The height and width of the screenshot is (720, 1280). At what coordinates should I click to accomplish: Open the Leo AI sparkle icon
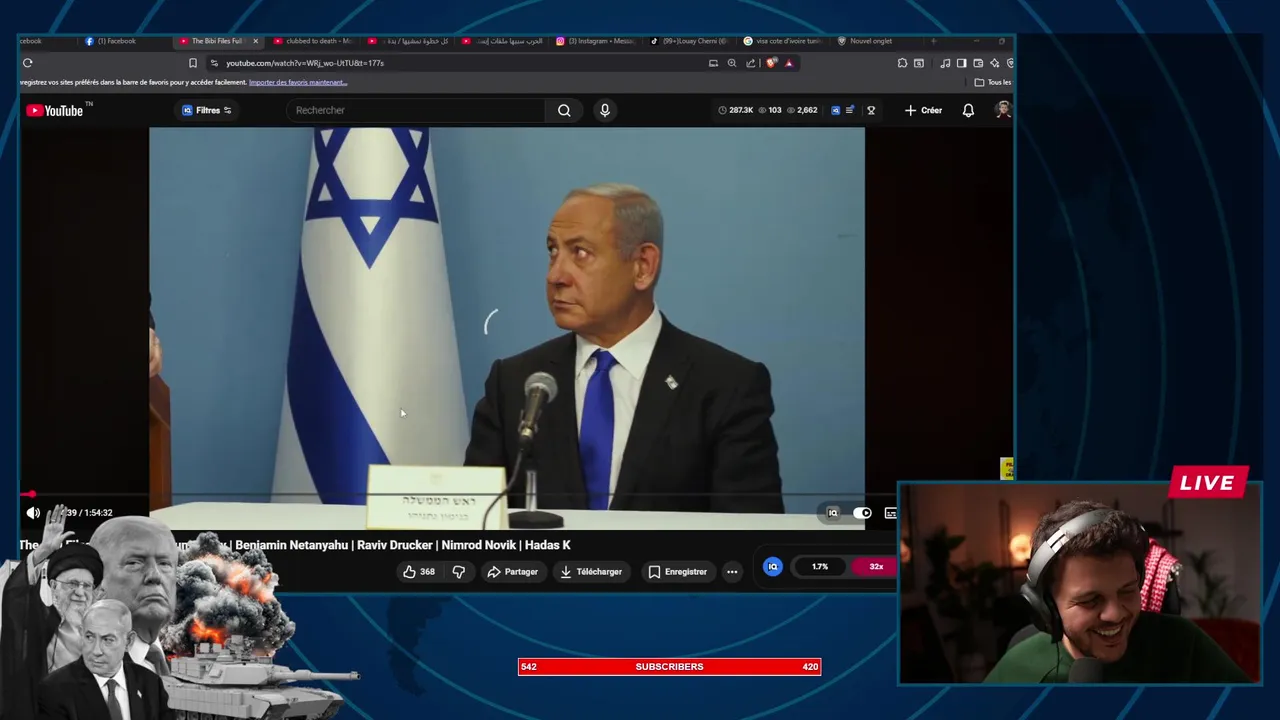[x=994, y=63]
